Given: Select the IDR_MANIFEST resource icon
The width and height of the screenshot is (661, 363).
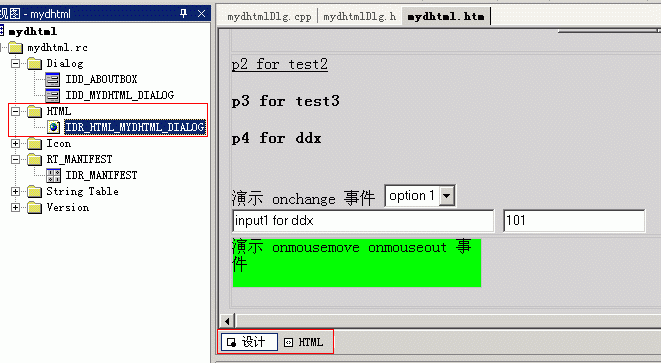Looking at the screenshot, I should (x=53, y=175).
